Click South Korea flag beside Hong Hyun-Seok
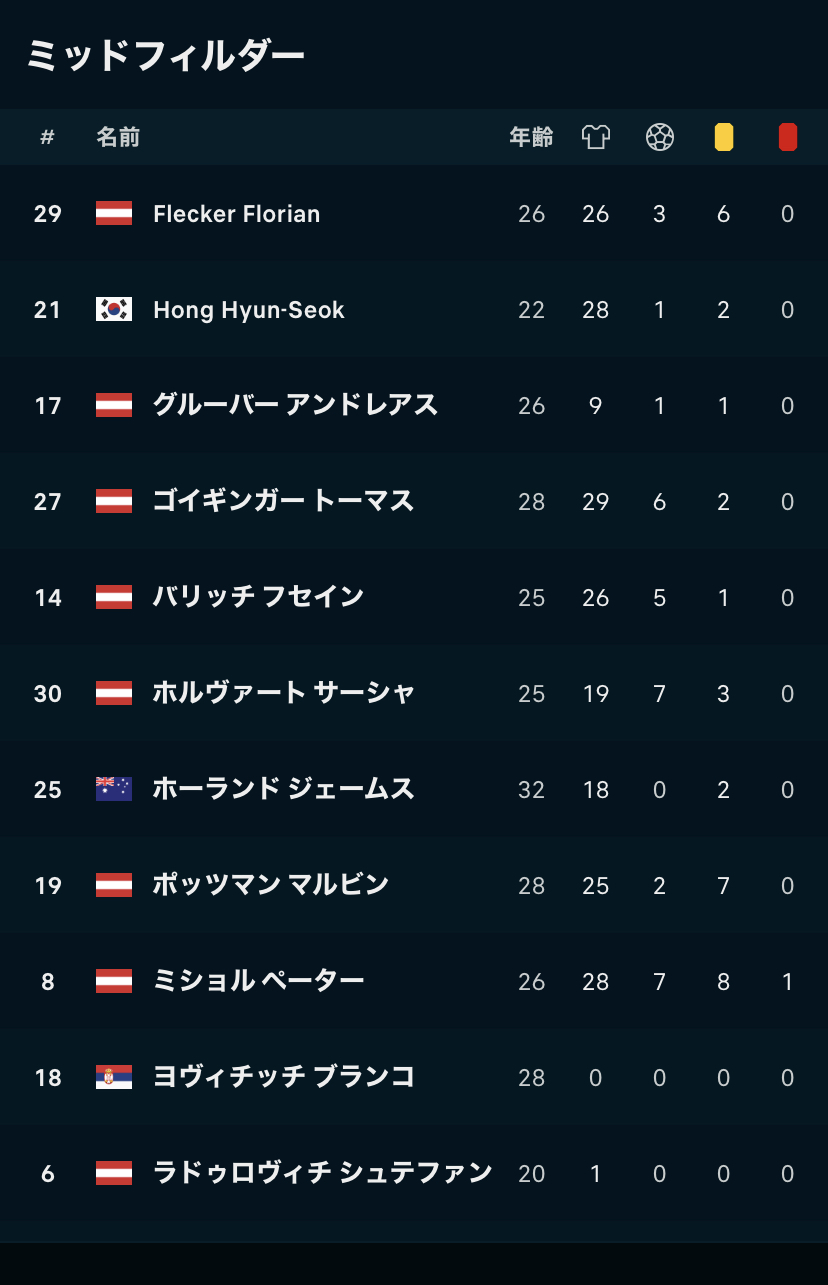828x1285 pixels. pyautogui.click(x=114, y=309)
